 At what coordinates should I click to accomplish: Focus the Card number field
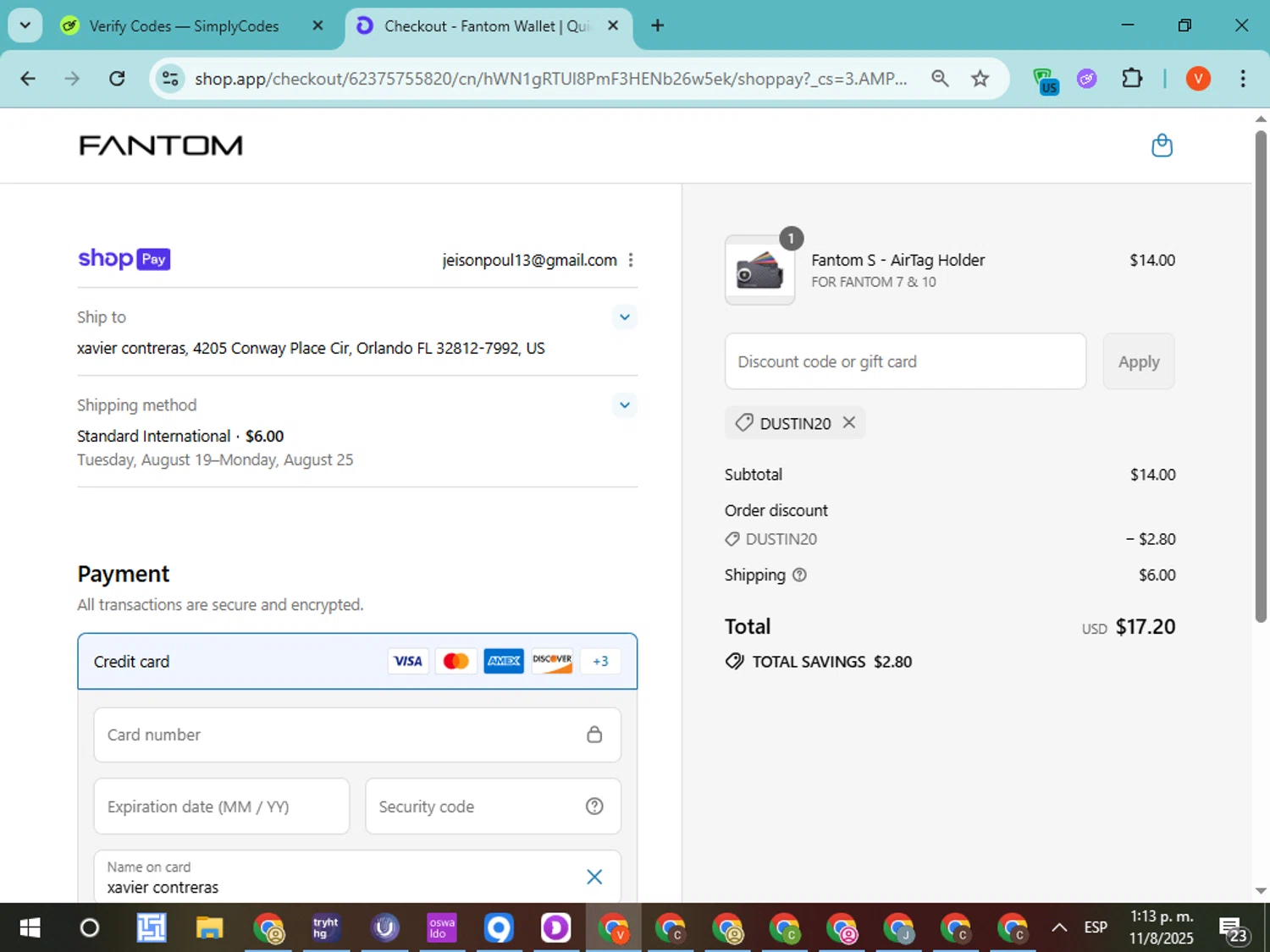coord(357,735)
